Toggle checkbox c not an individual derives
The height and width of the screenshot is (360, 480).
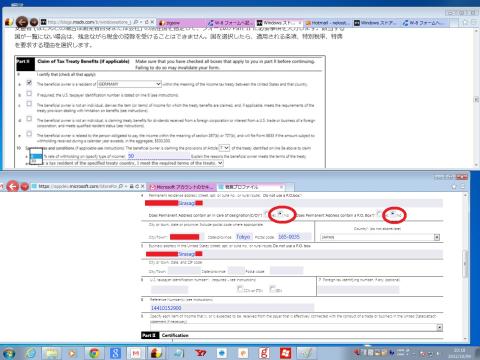(x=29, y=104)
